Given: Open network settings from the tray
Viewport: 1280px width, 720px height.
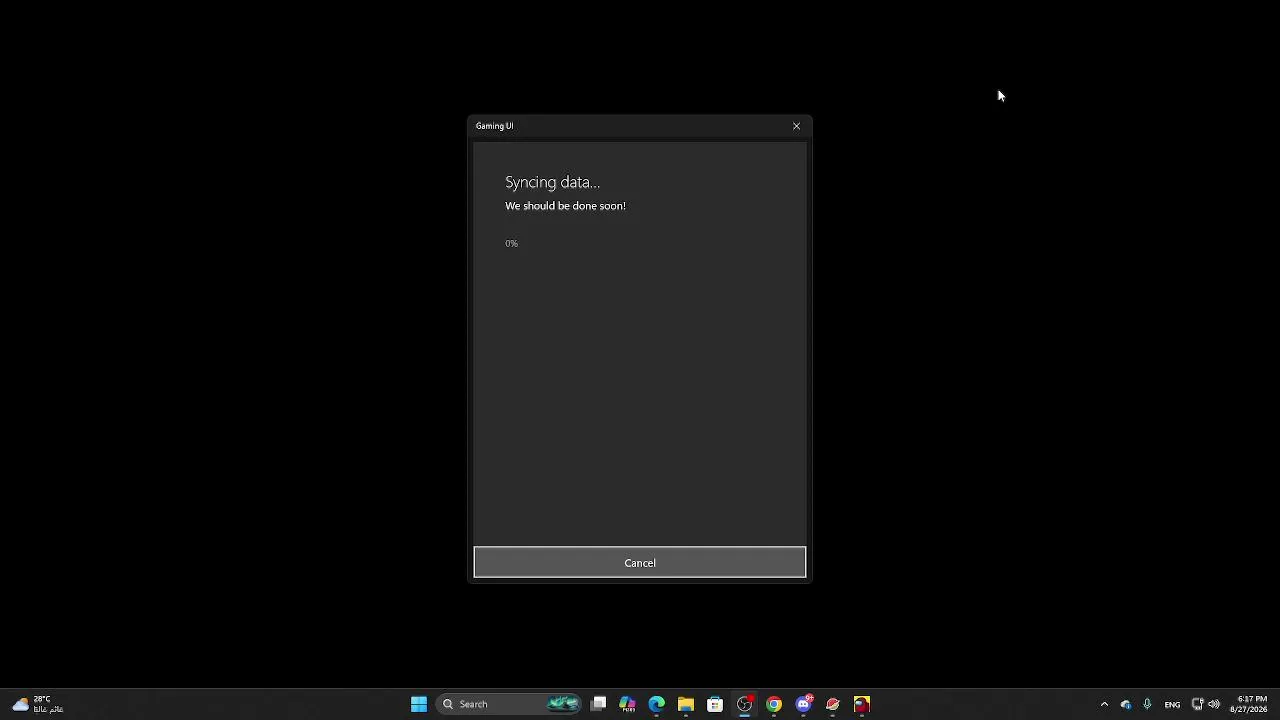Looking at the screenshot, I should (1197, 704).
